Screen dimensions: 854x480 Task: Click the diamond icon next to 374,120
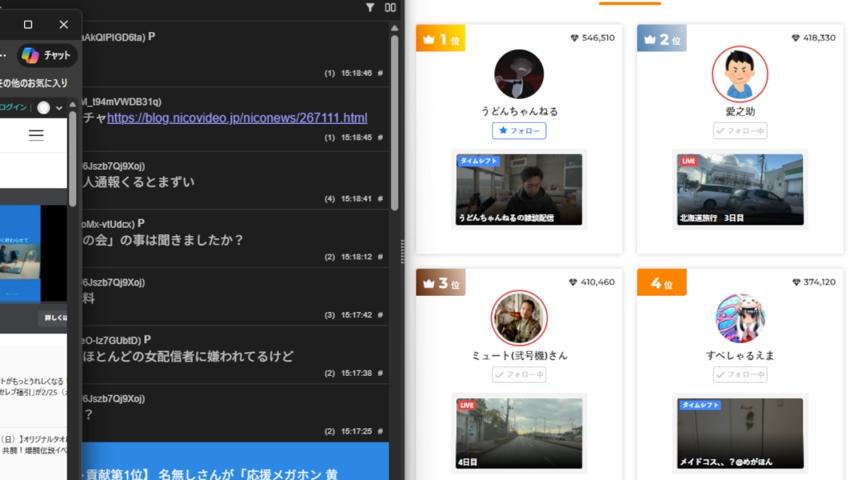[x=796, y=282]
